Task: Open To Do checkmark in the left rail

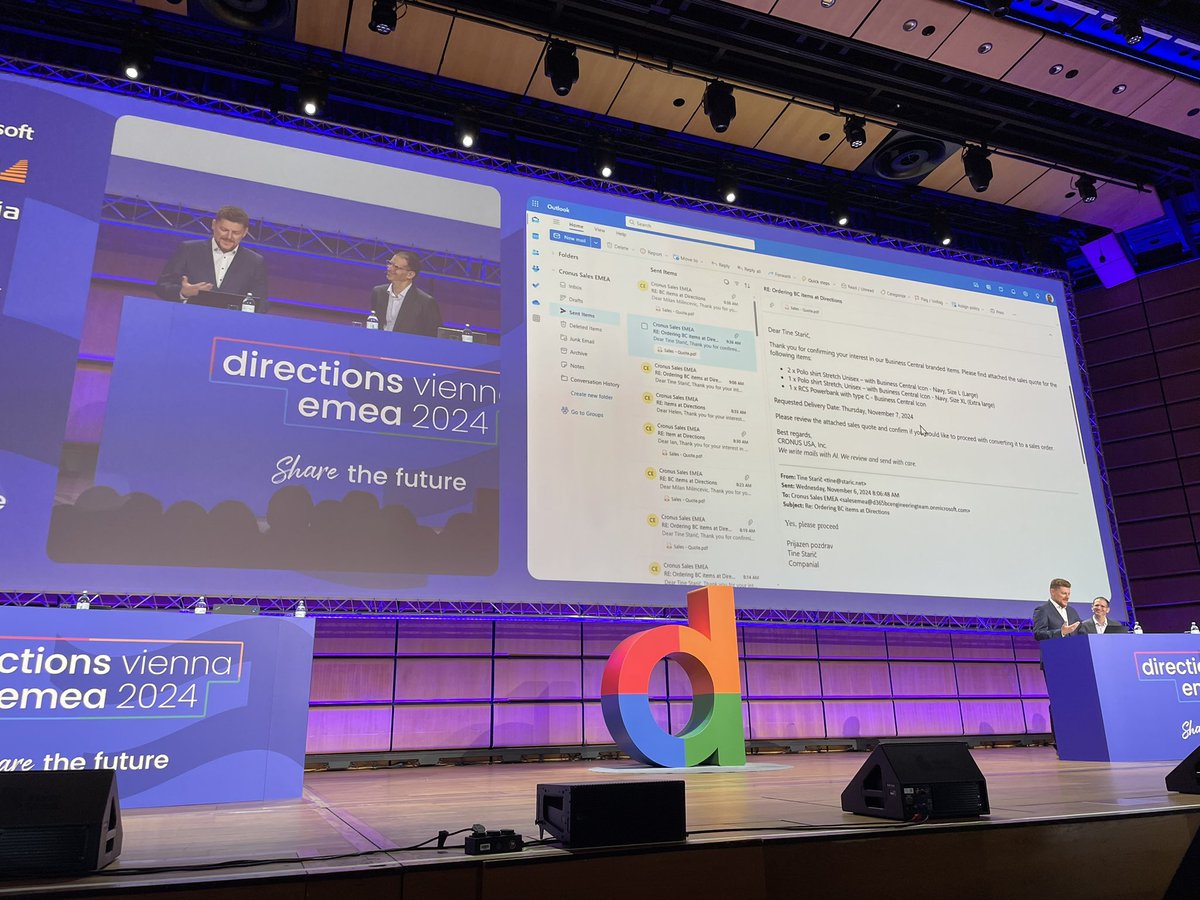Action: tap(536, 285)
